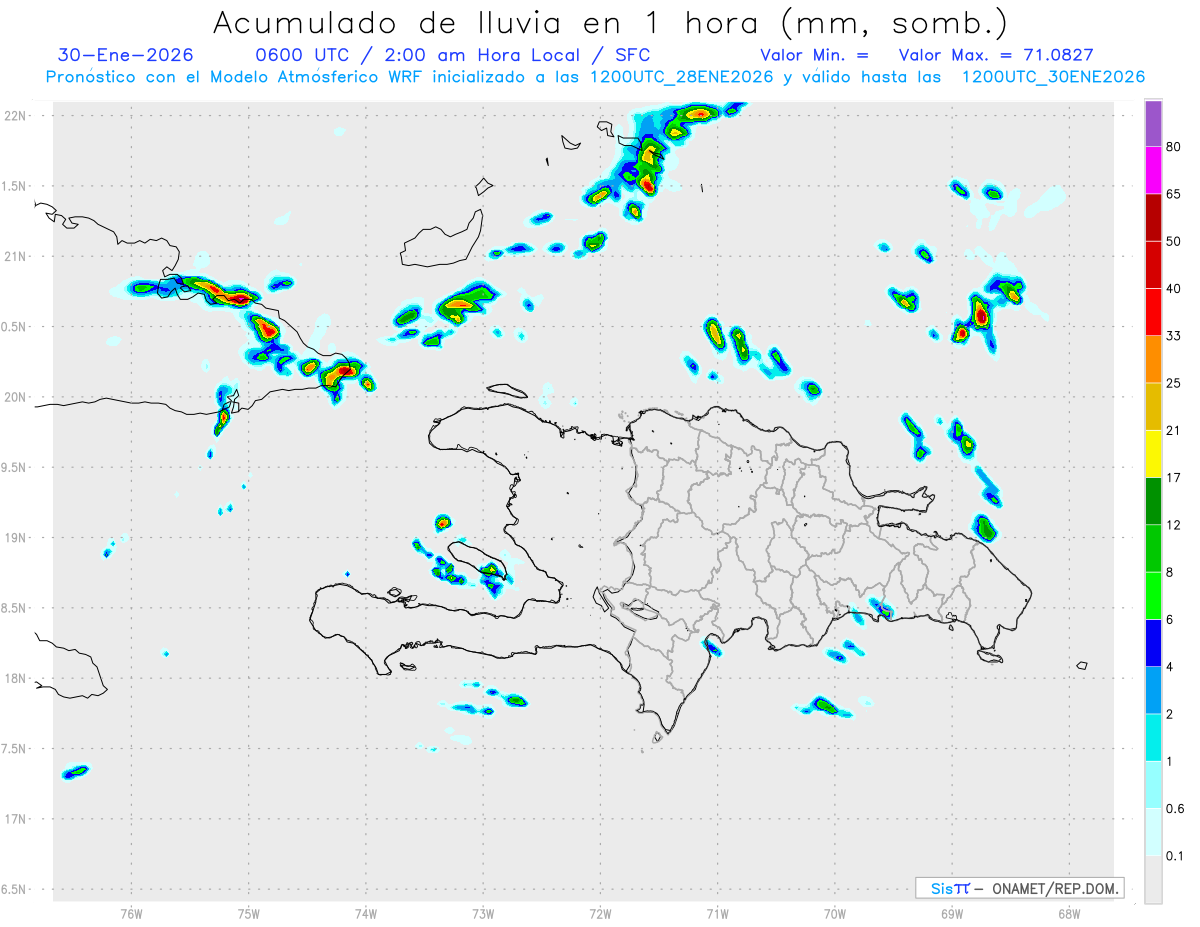Click the "21N" latitude label

click(x=16, y=256)
